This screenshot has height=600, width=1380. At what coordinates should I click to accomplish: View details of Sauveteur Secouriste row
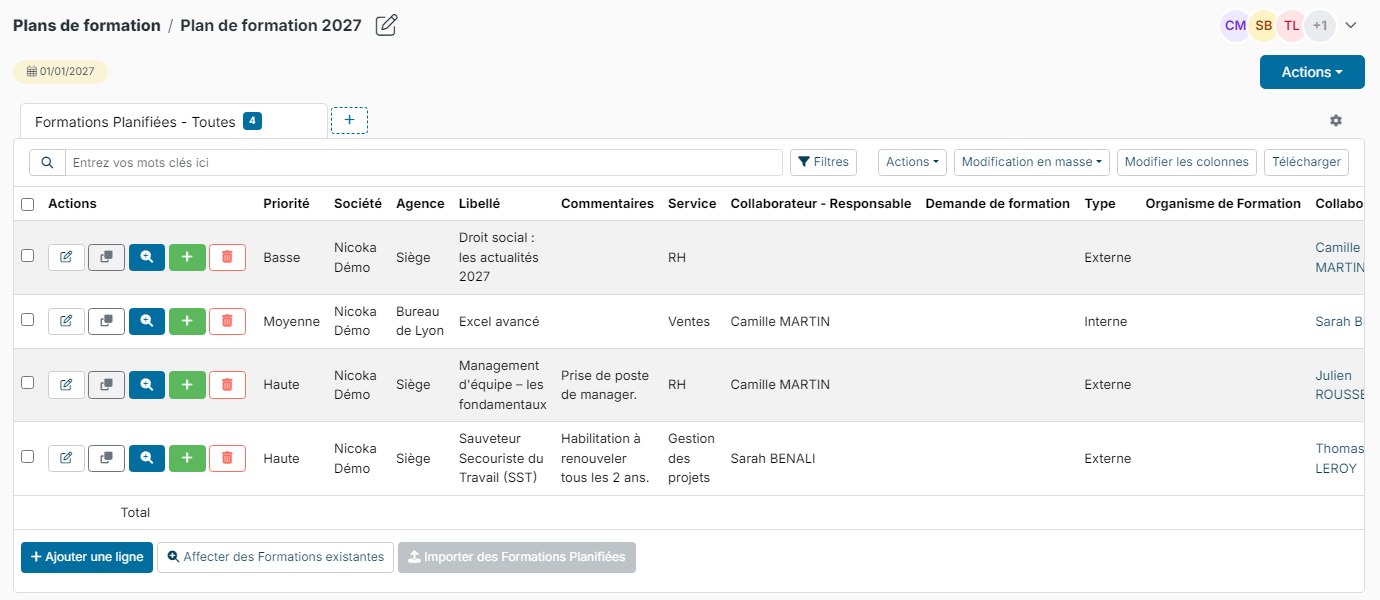coord(147,458)
